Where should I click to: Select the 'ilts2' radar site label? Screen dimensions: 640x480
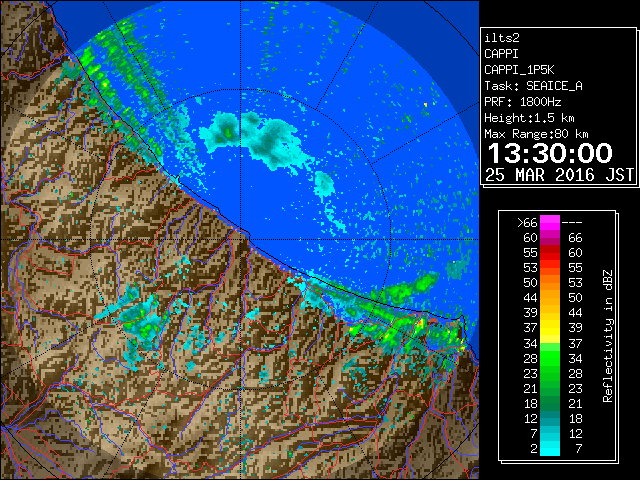point(502,38)
